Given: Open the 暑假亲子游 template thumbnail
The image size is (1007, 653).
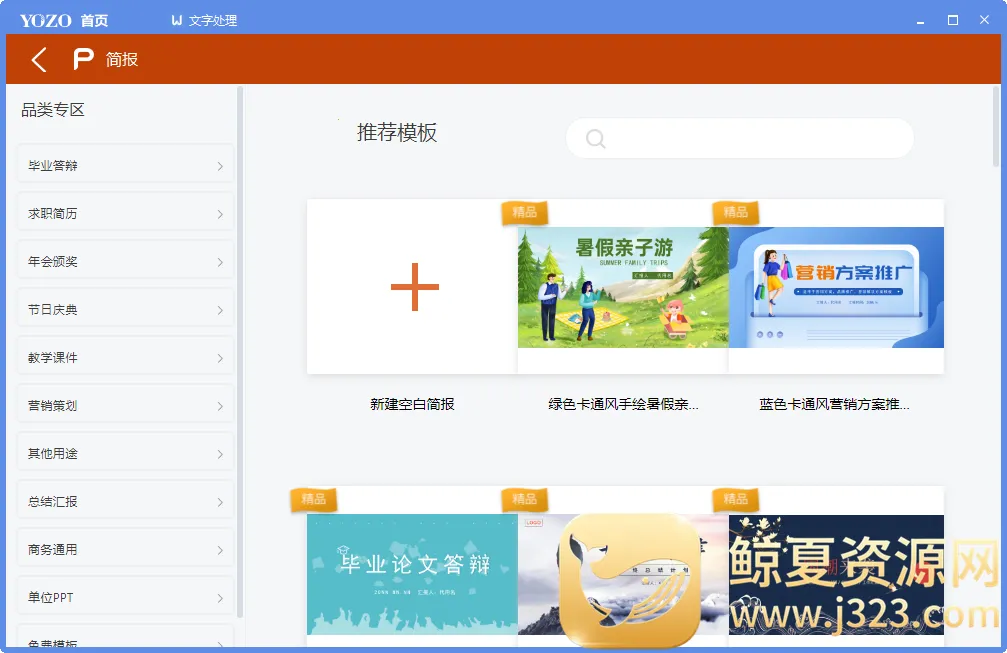Looking at the screenshot, I should click(x=623, y=287).
